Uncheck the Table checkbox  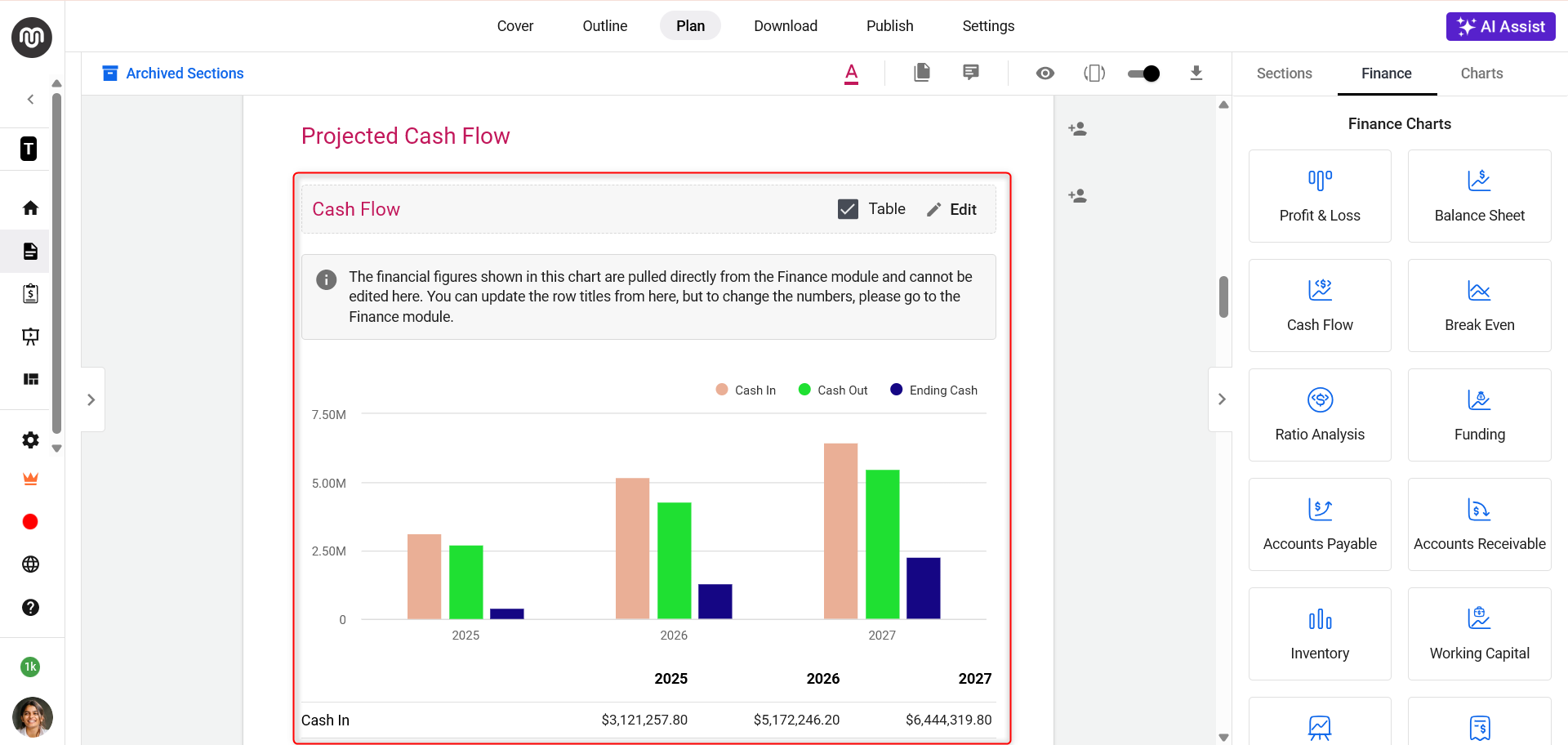tap(848, 209)
